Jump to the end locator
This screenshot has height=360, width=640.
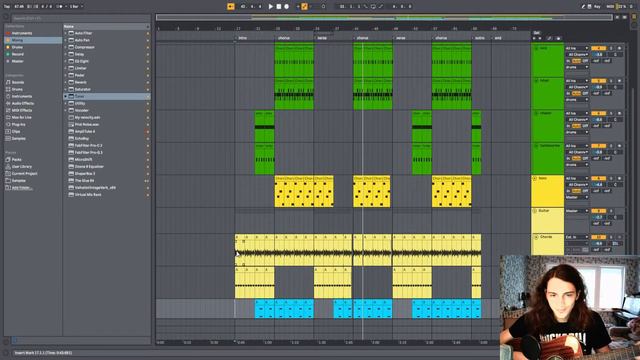tap(498, 38)
